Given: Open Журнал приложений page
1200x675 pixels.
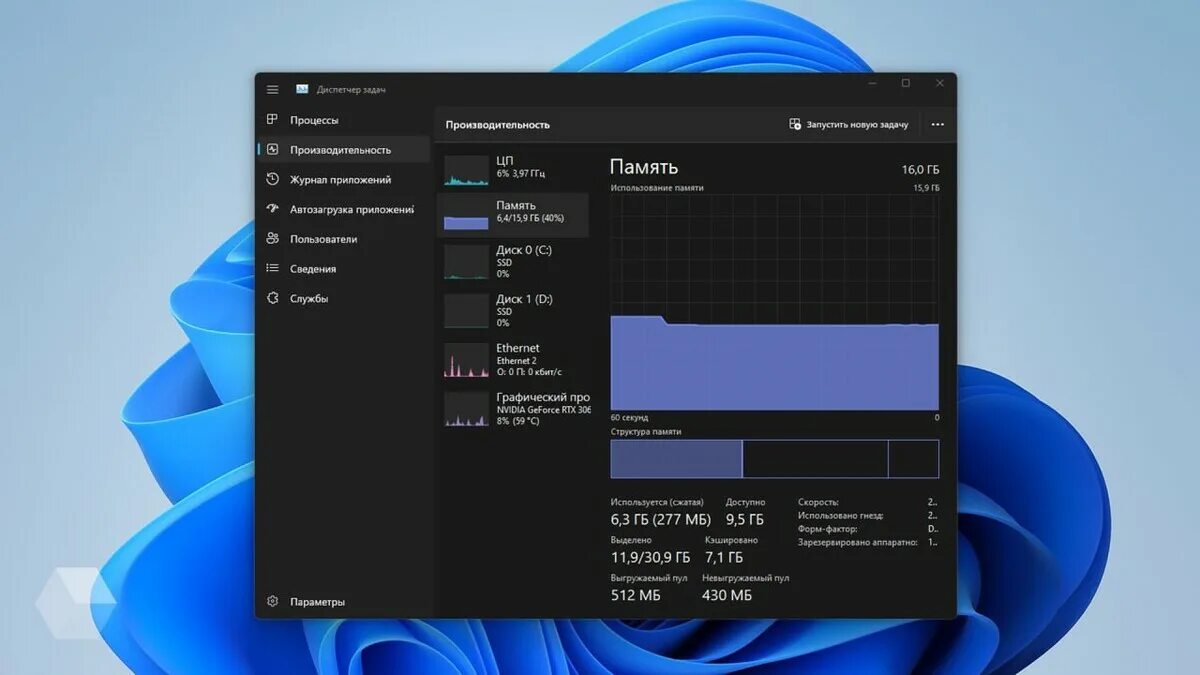Looking at the screenshot, I should point(343,179).
